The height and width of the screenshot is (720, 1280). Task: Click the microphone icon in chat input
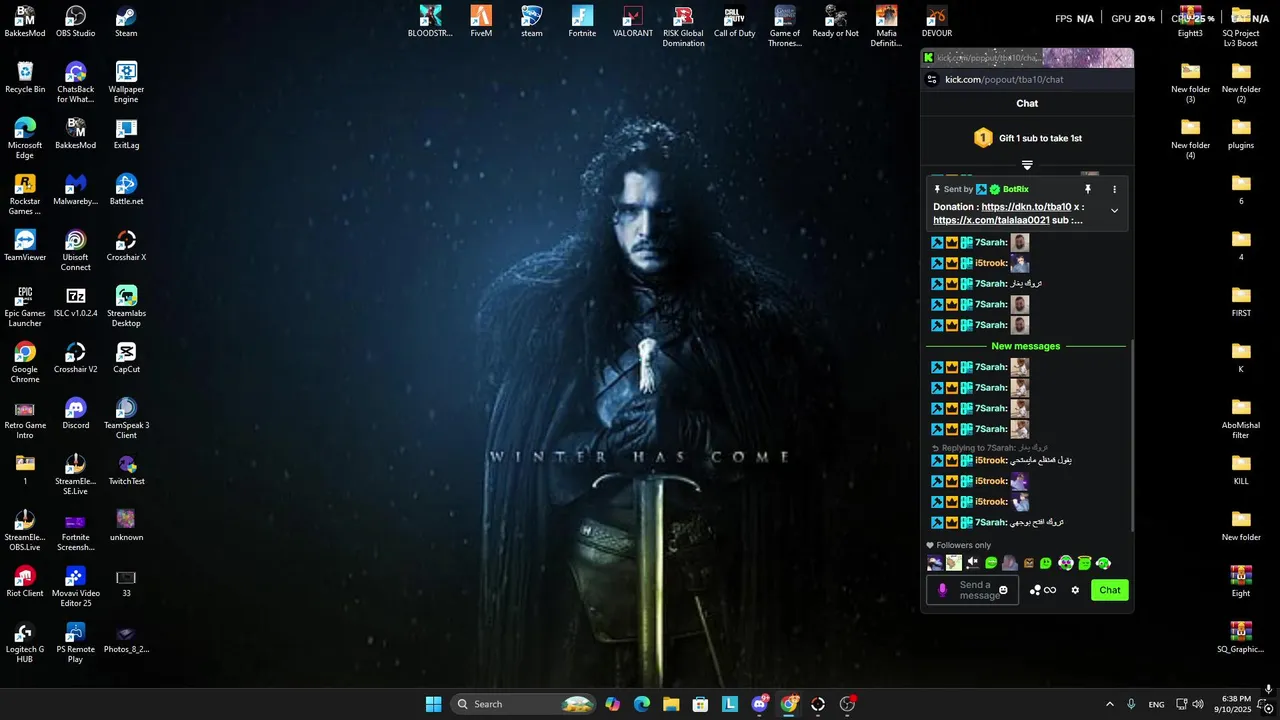942,590
